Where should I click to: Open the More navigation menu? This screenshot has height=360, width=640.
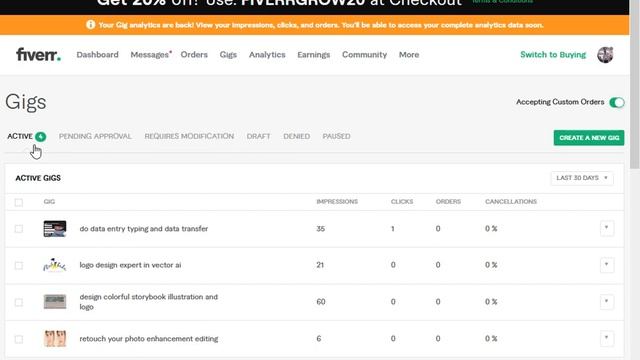[409, 55]
